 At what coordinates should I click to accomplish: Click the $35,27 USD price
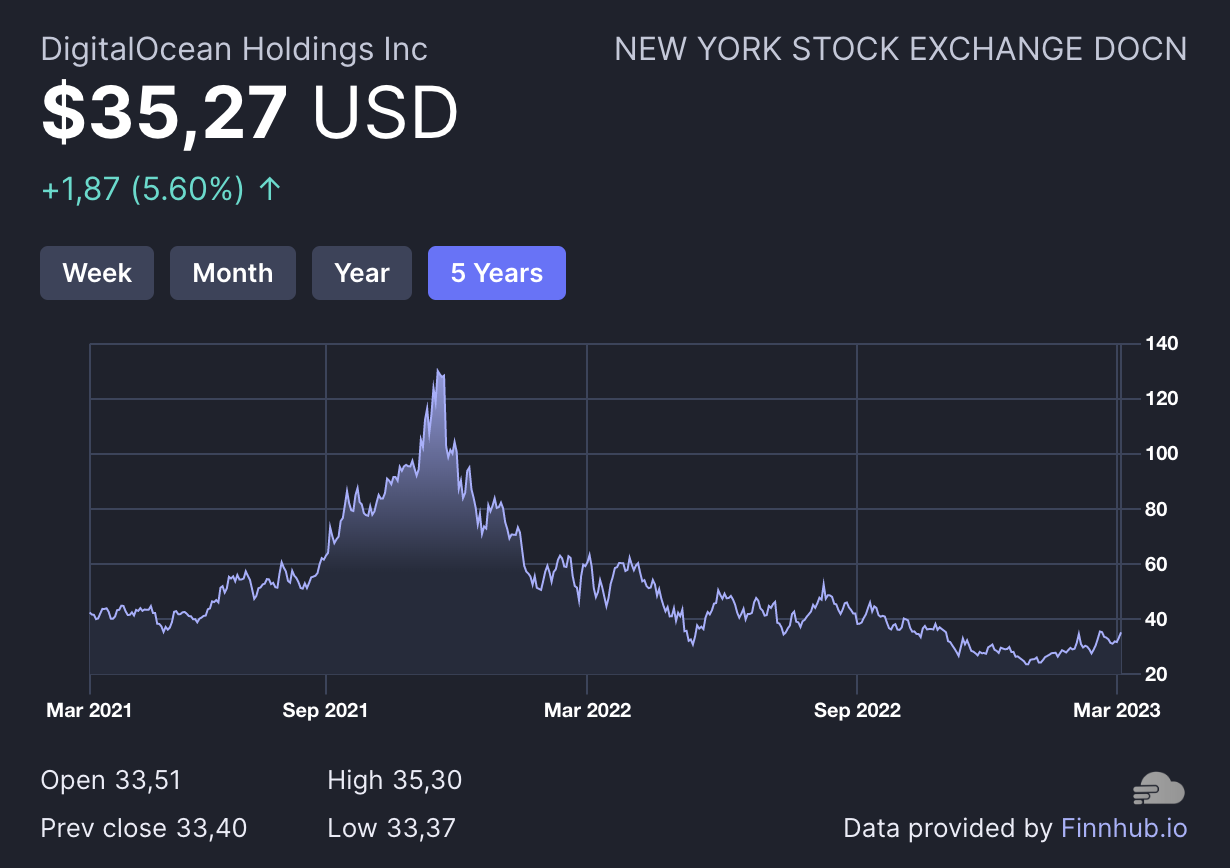pos(250,112)
